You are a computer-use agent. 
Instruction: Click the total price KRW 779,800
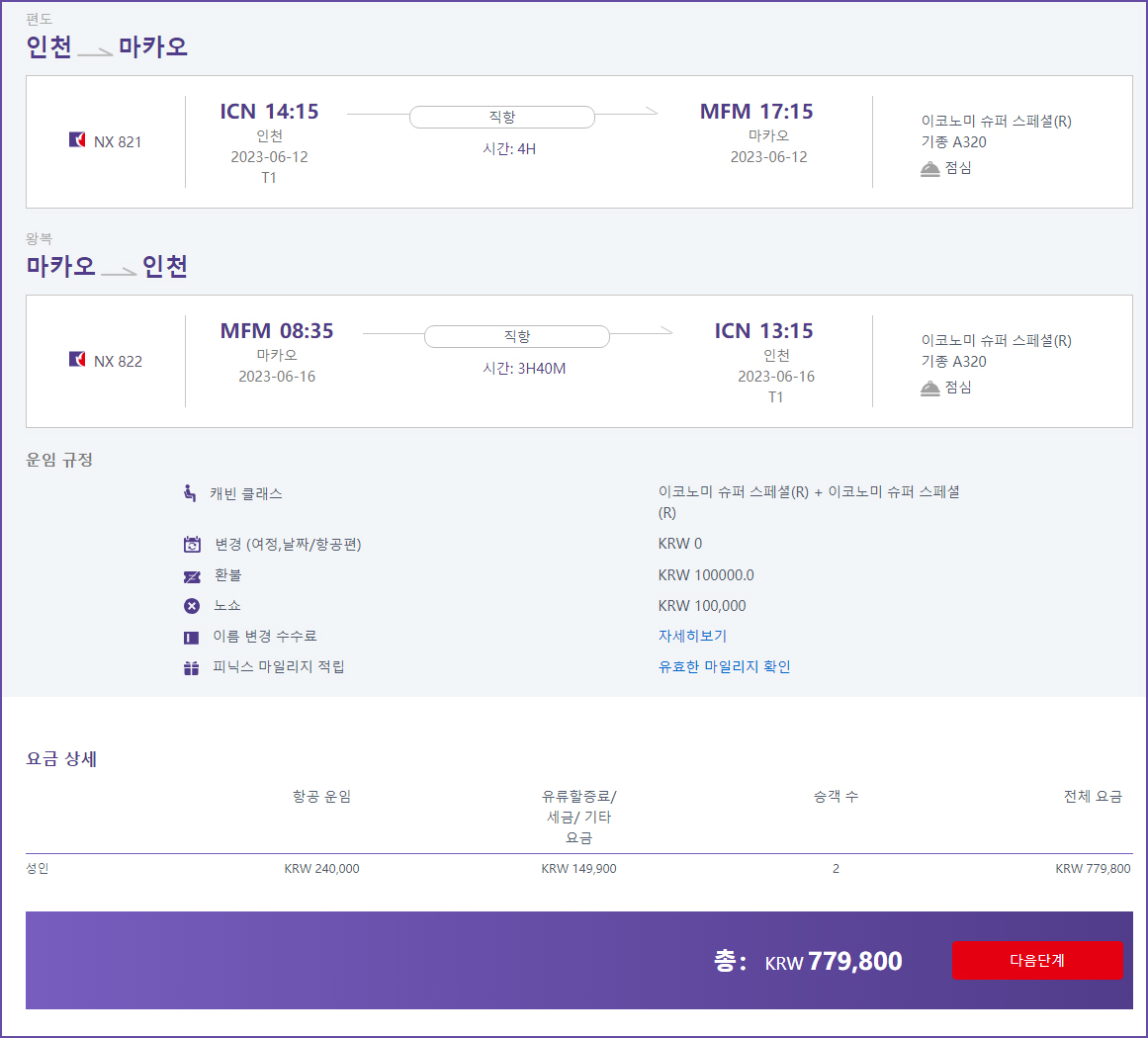point(834,961)
